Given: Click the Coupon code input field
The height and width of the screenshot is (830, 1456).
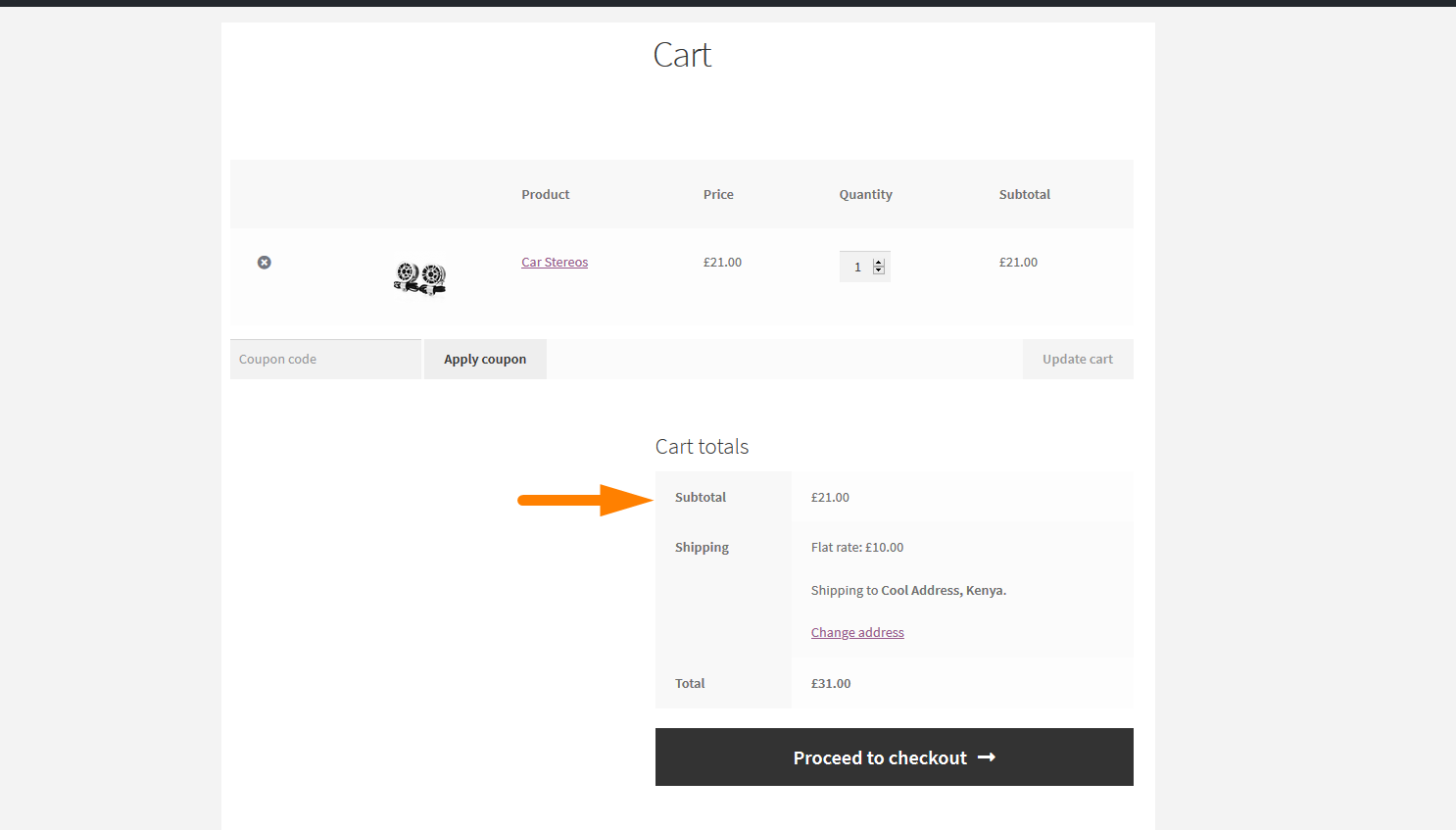Looking at the screenshot, I should point(325,360).
